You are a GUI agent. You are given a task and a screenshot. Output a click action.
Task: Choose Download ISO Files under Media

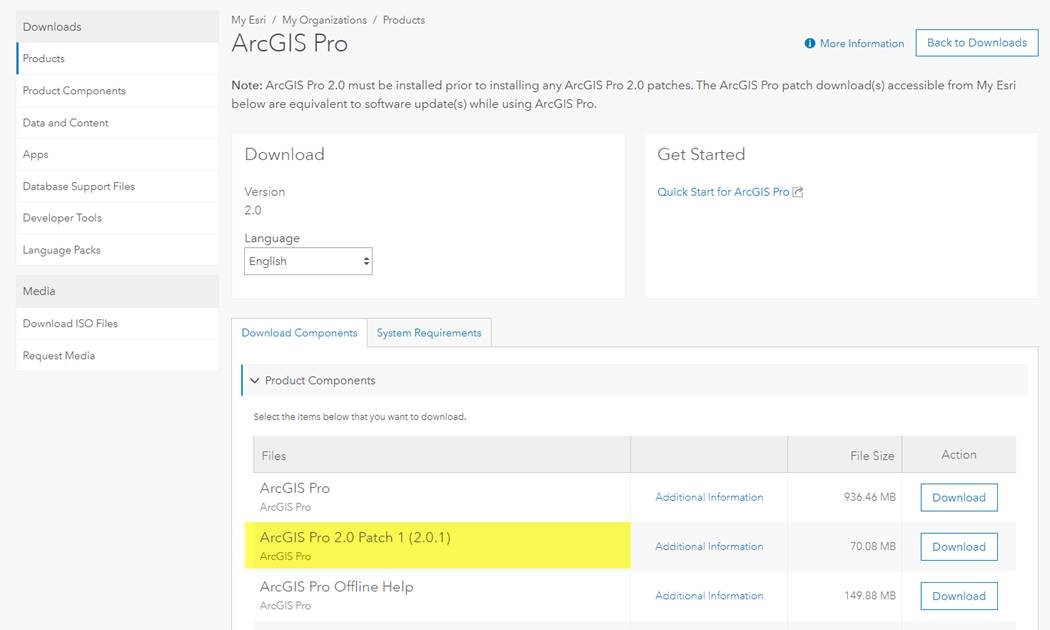pos(70,324)
